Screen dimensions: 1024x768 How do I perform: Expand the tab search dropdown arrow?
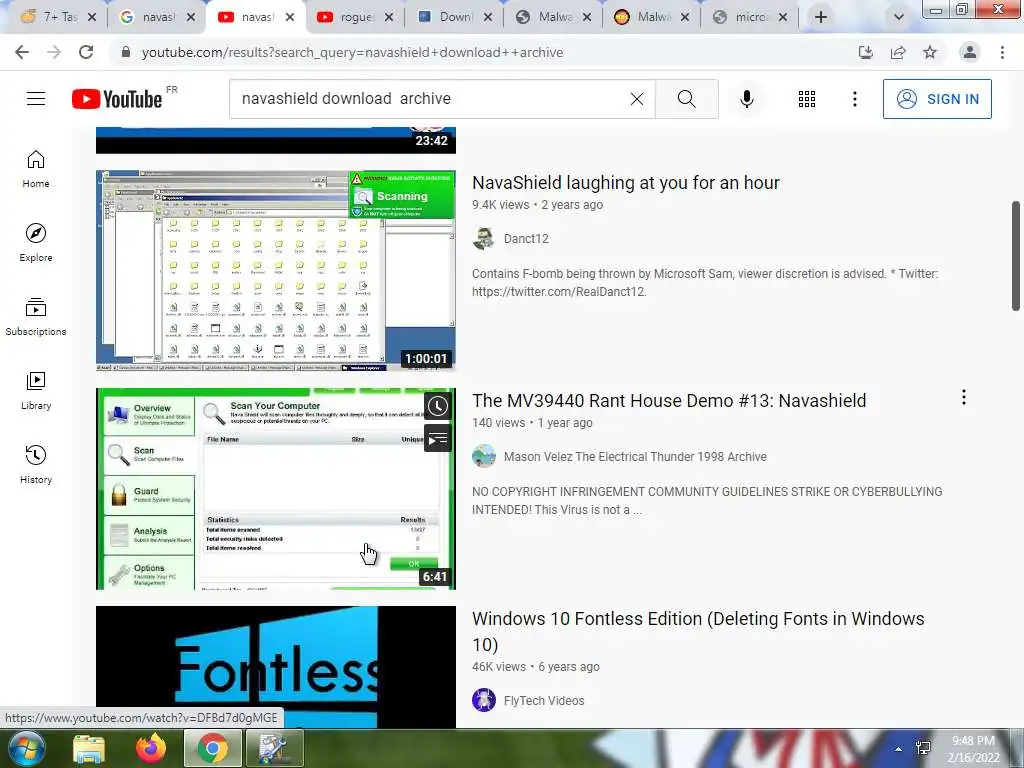click(899, 17)
